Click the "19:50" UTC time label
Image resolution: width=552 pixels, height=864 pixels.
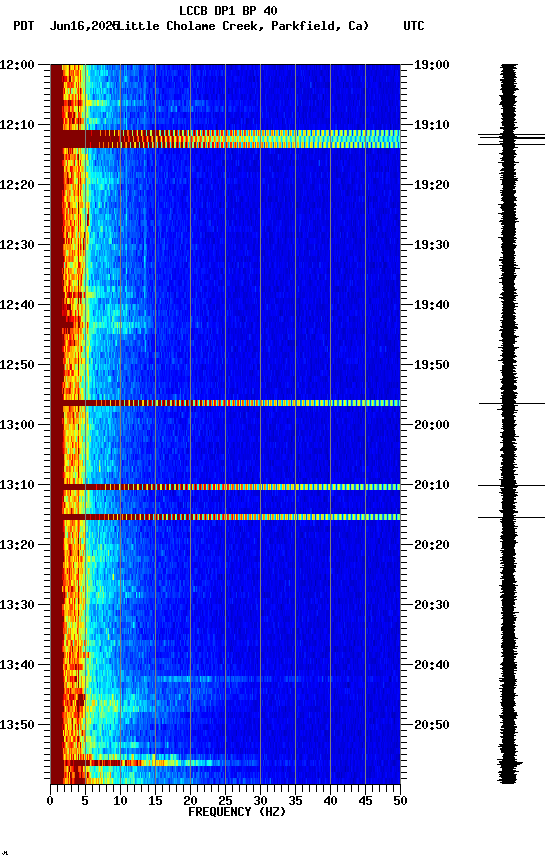(432, 365)
